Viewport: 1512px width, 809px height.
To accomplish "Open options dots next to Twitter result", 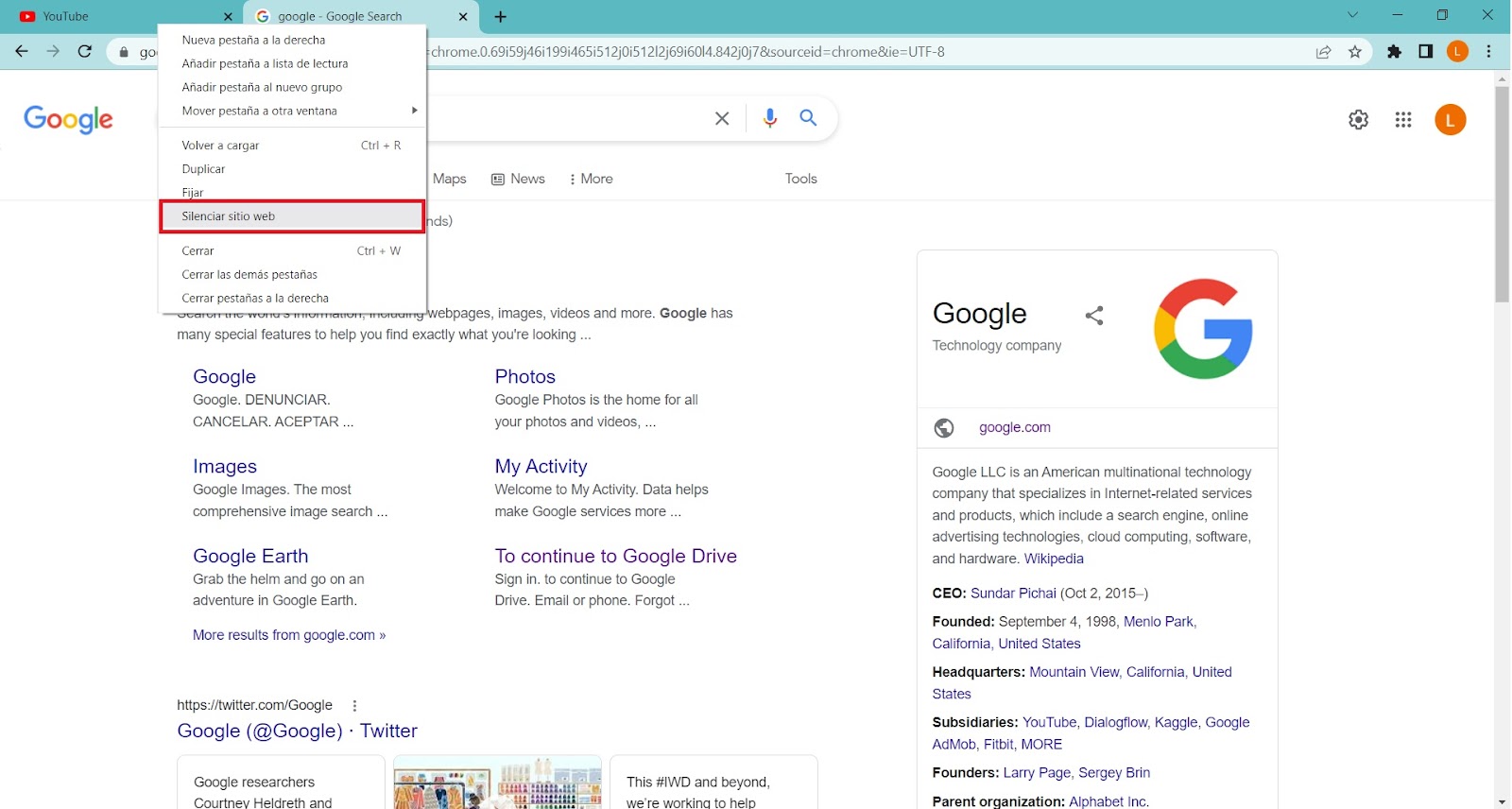I will tap(354, 706).
